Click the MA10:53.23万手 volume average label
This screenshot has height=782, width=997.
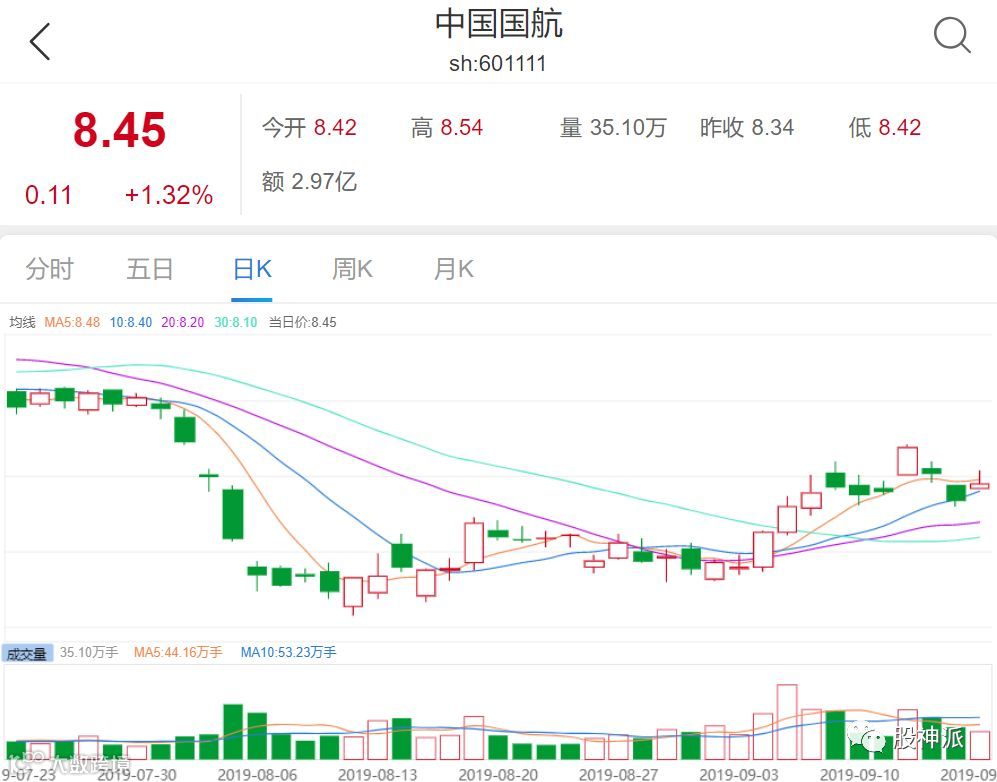point(289,652)
